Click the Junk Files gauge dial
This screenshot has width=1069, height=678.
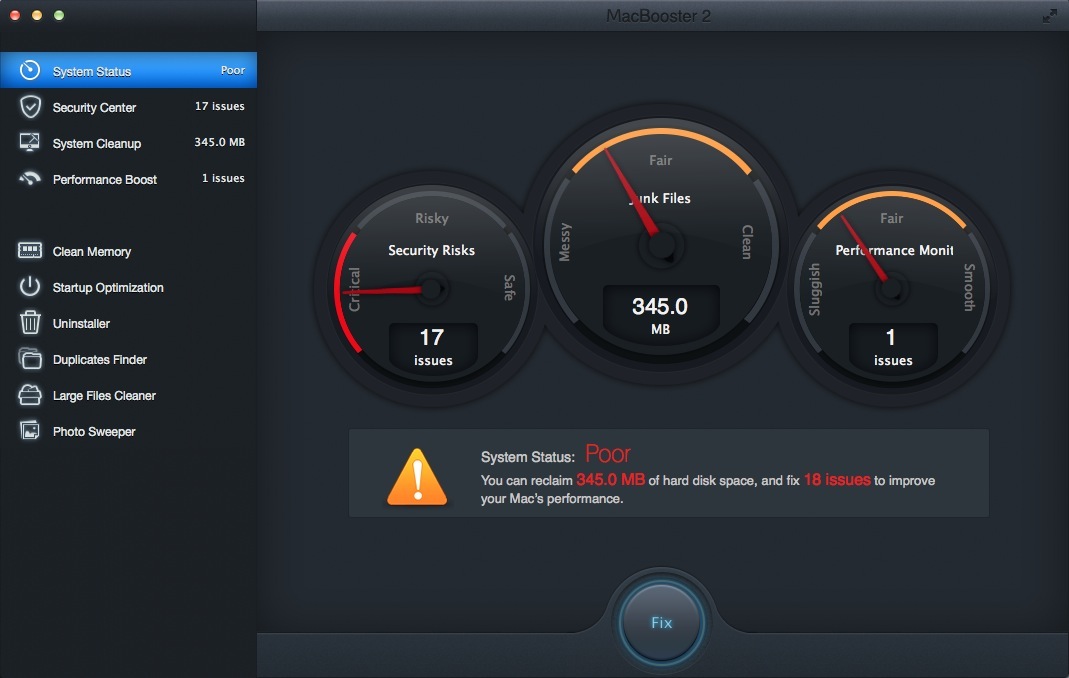659,238
